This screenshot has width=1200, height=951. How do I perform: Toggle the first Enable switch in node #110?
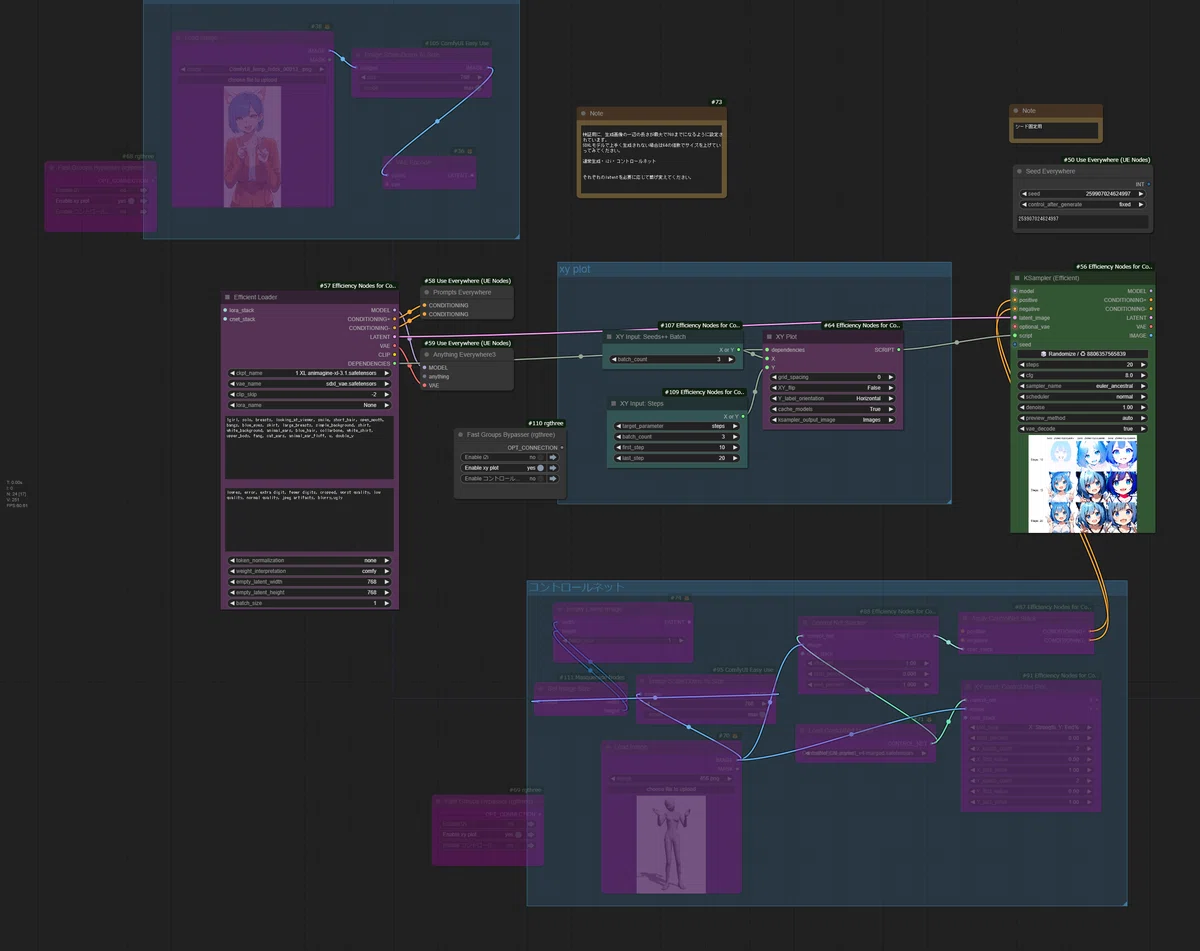point(540,457)
